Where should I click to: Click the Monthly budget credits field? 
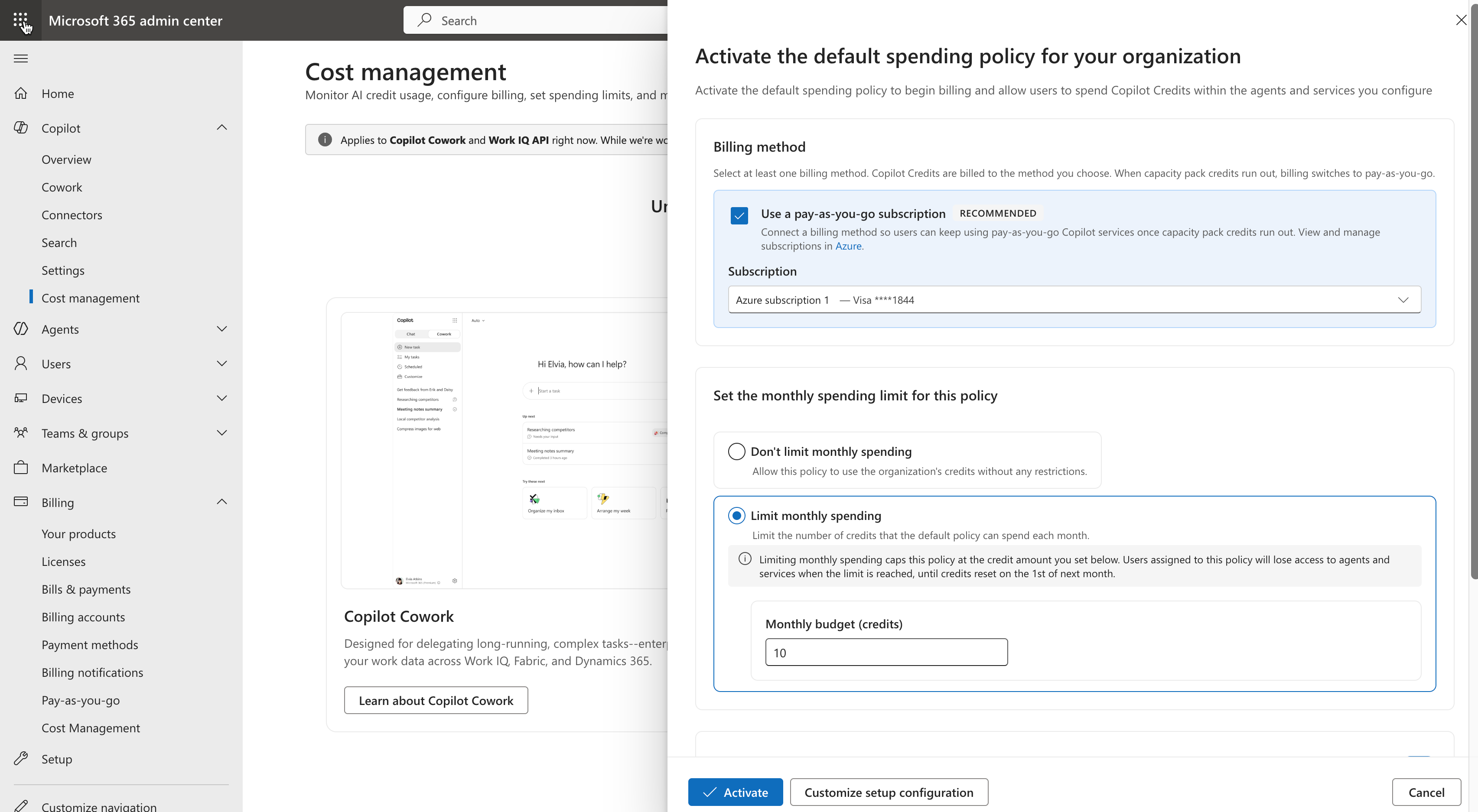[886, 652]
